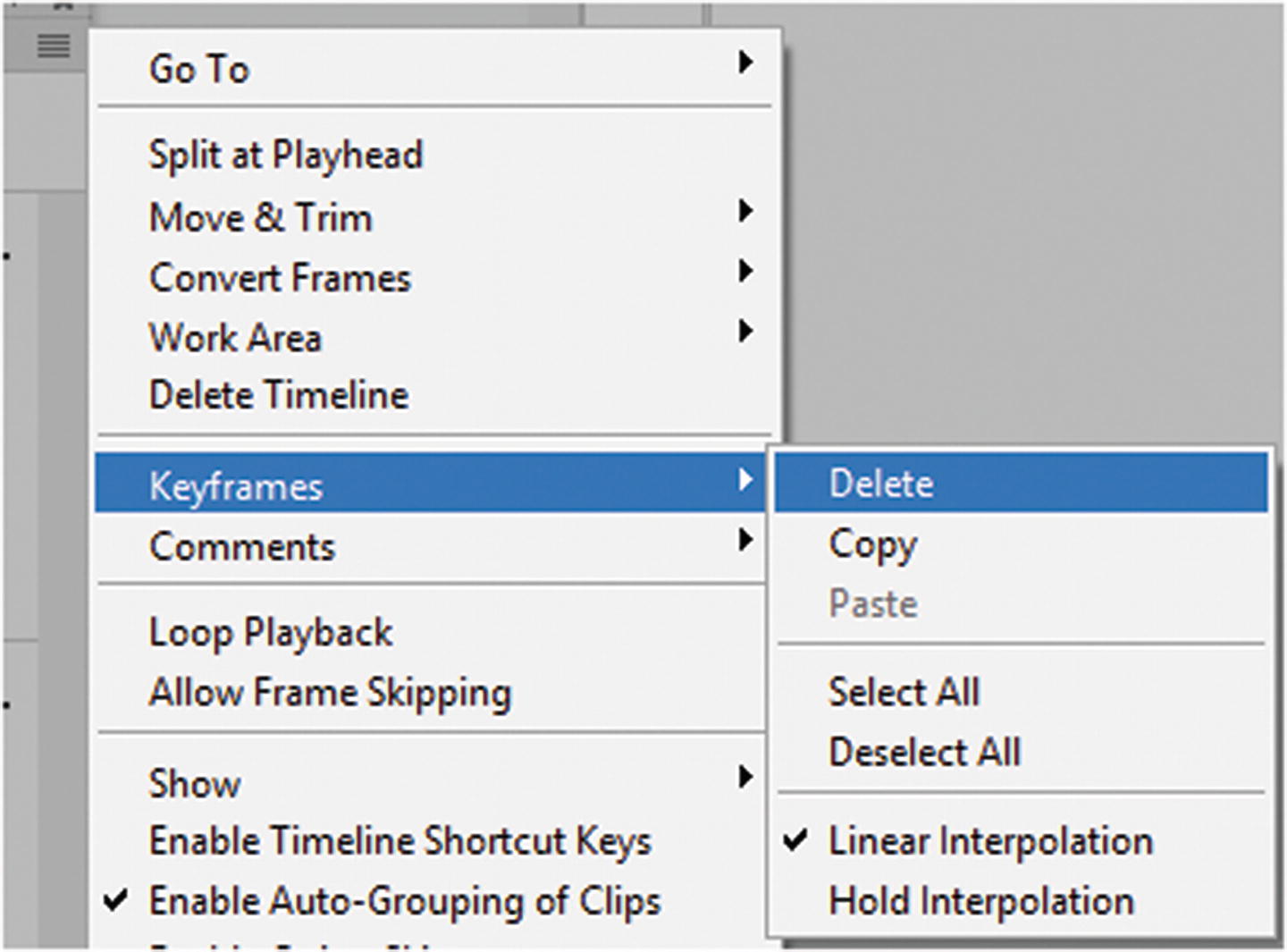This screenshot has height=952, width=1287.
Task: Select Delete Timeline from the menu
Action: click(279, 395)
